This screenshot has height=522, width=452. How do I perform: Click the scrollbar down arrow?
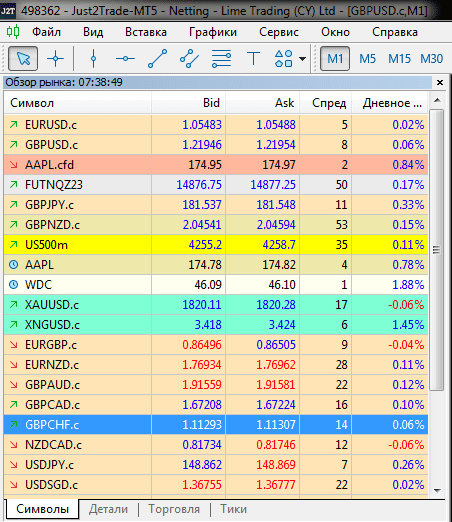pyautogui.click(x=438, y=490)
